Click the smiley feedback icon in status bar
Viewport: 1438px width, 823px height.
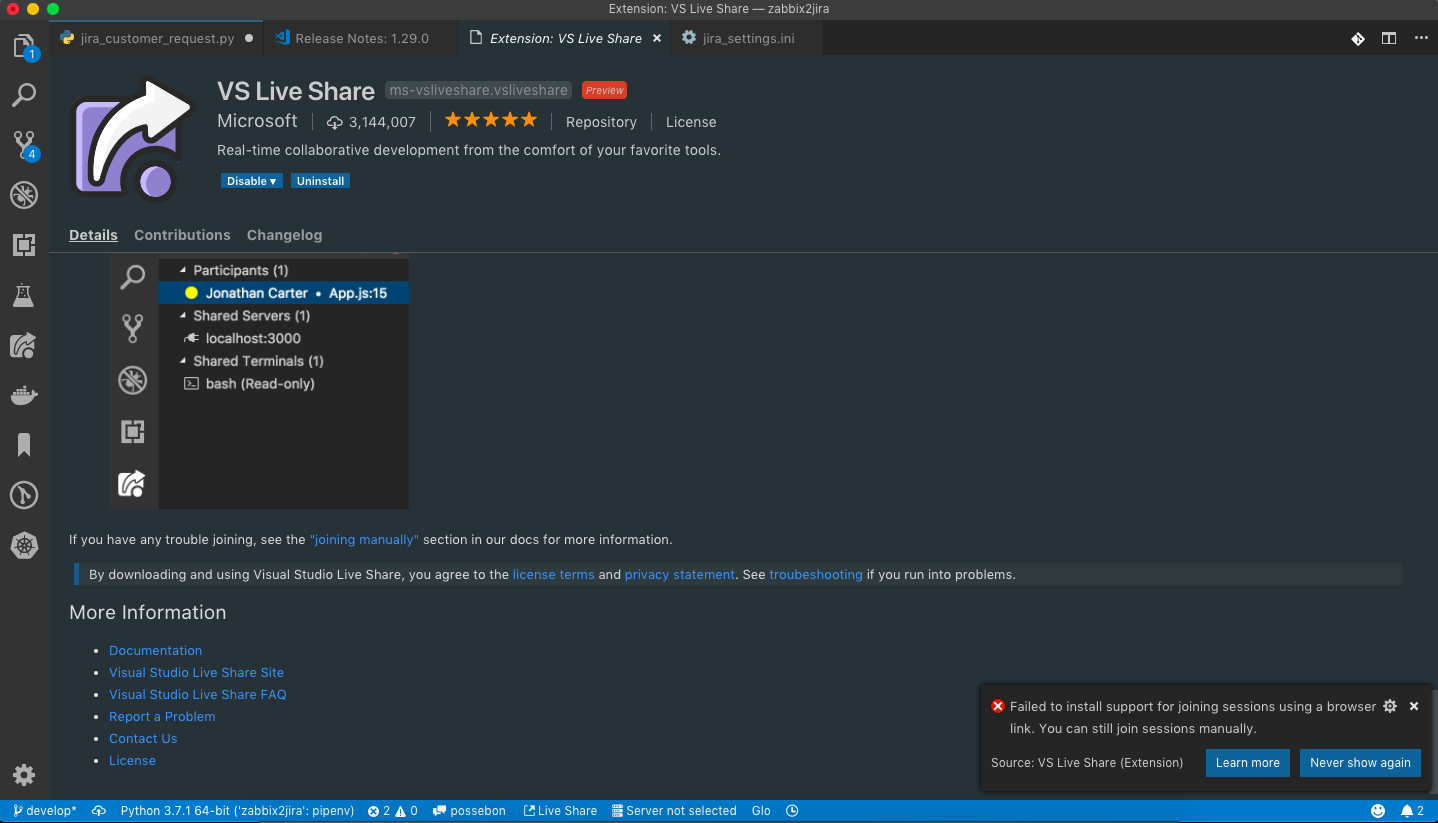(x=1378, y=811)
